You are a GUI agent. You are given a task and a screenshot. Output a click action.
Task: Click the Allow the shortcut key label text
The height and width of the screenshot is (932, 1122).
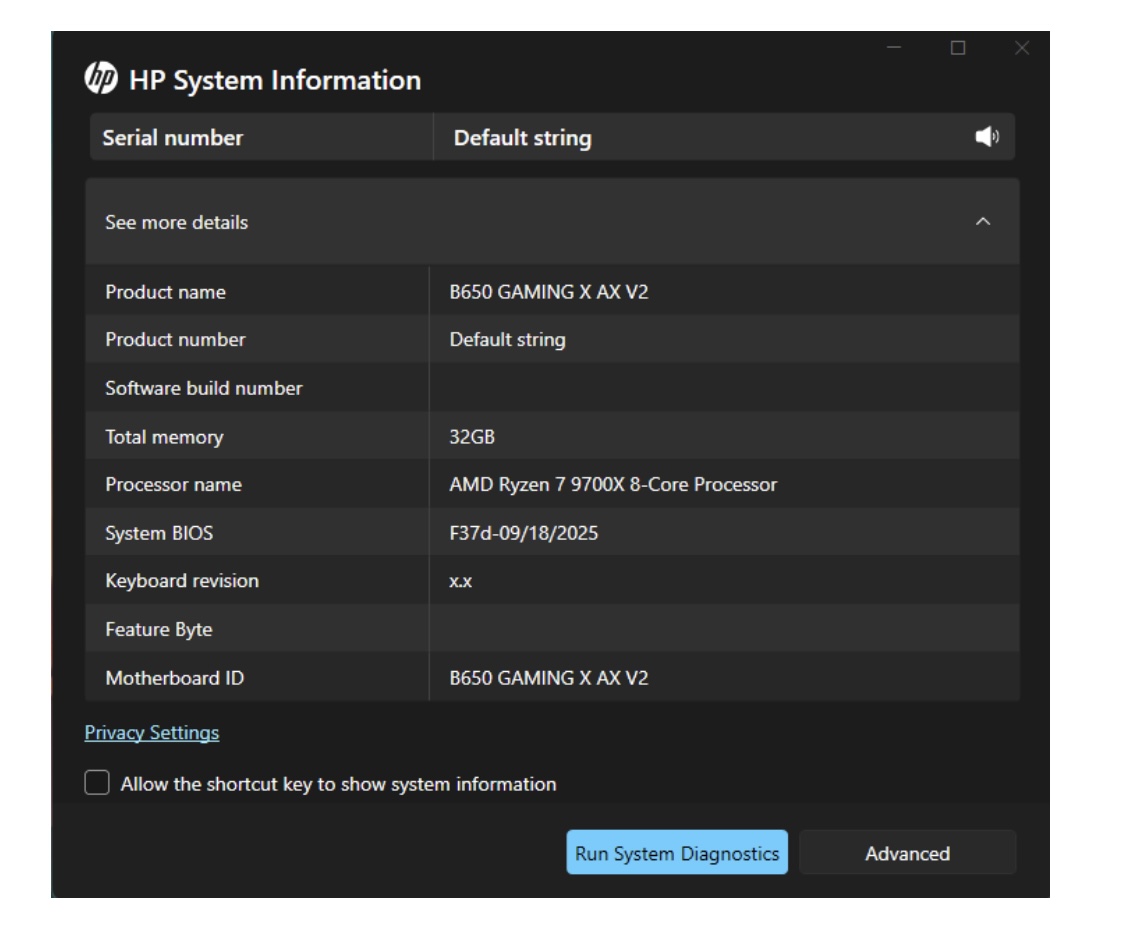pos(338,785)
